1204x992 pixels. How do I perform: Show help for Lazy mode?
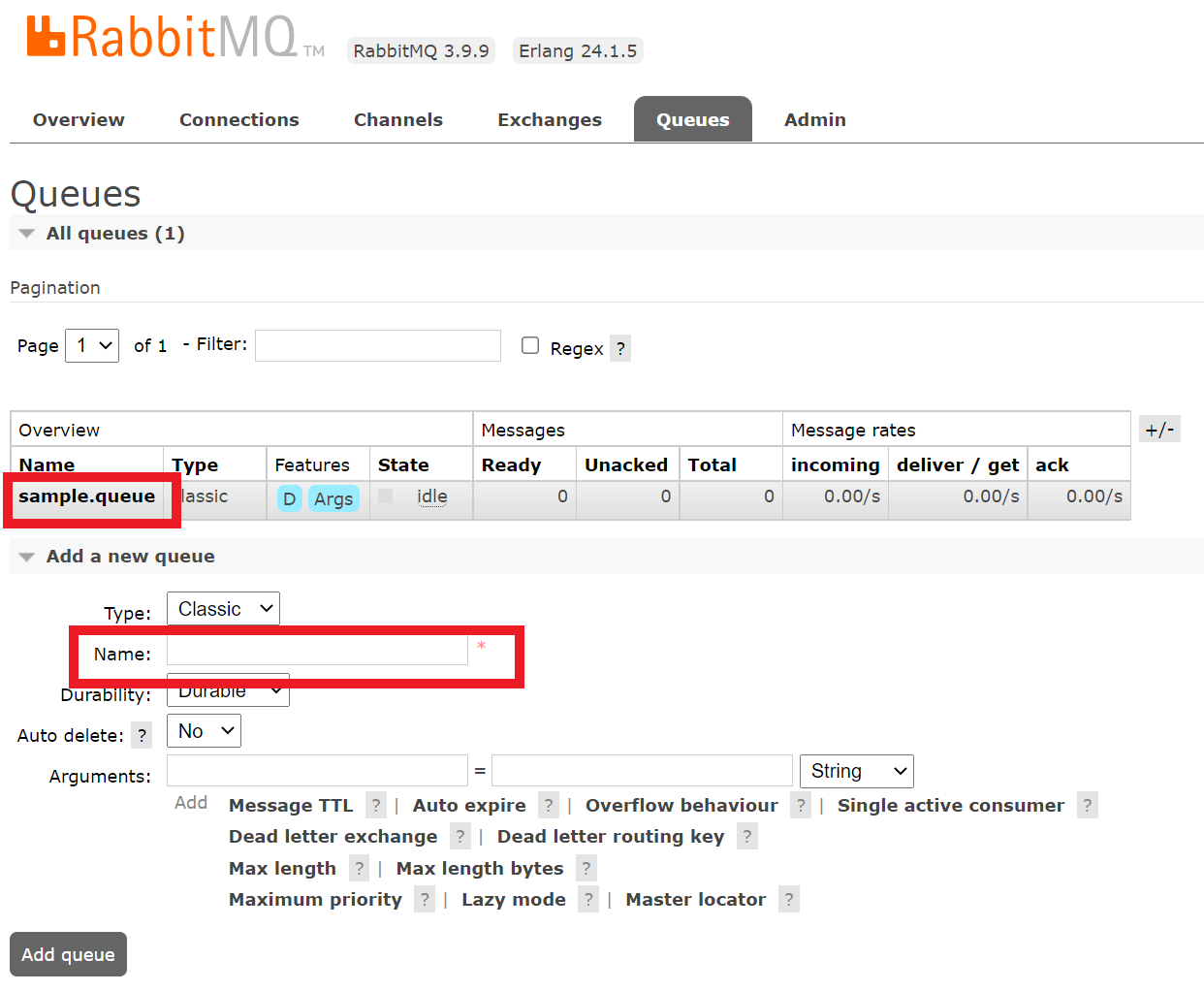(588, 900)
